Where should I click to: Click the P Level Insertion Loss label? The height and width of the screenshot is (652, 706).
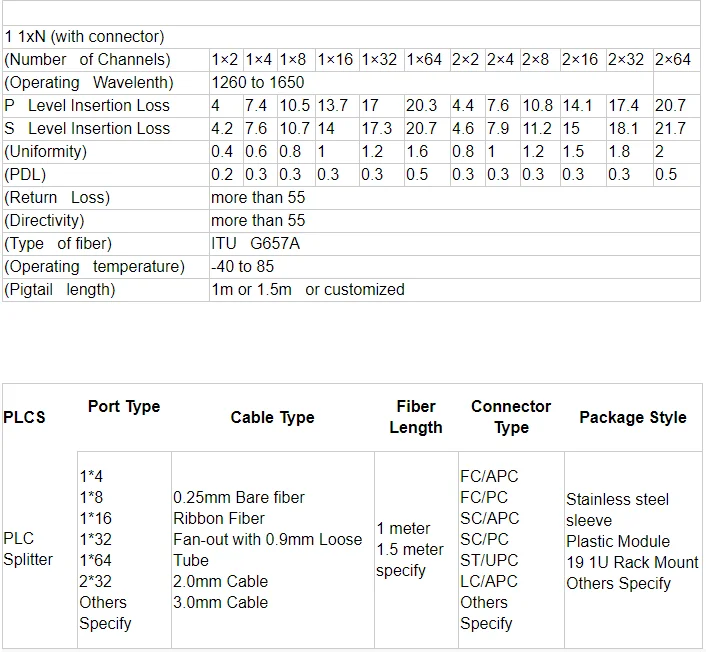88,106
